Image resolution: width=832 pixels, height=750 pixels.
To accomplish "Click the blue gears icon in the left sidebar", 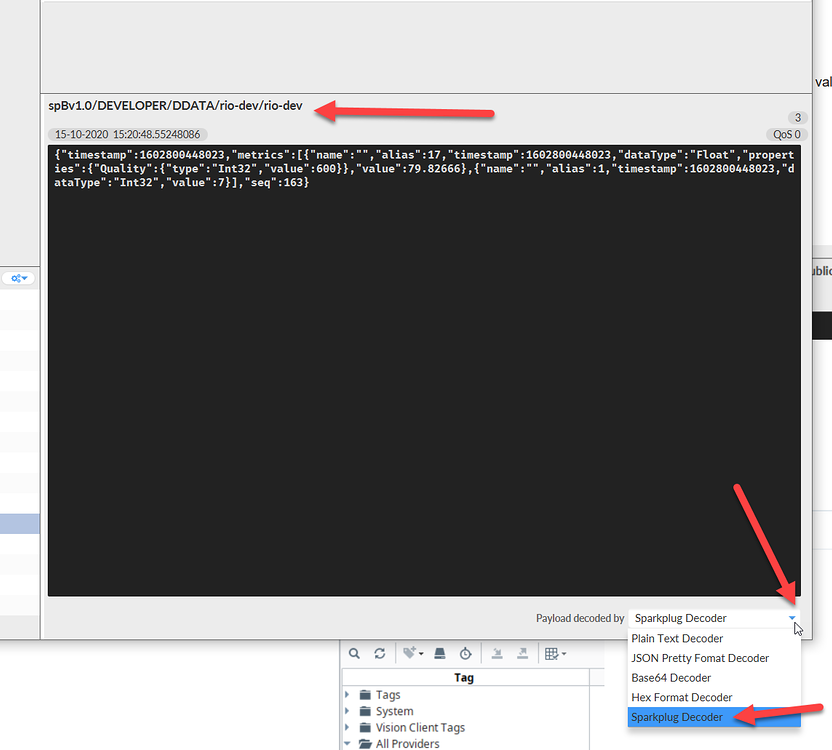I will pos(16,278).
